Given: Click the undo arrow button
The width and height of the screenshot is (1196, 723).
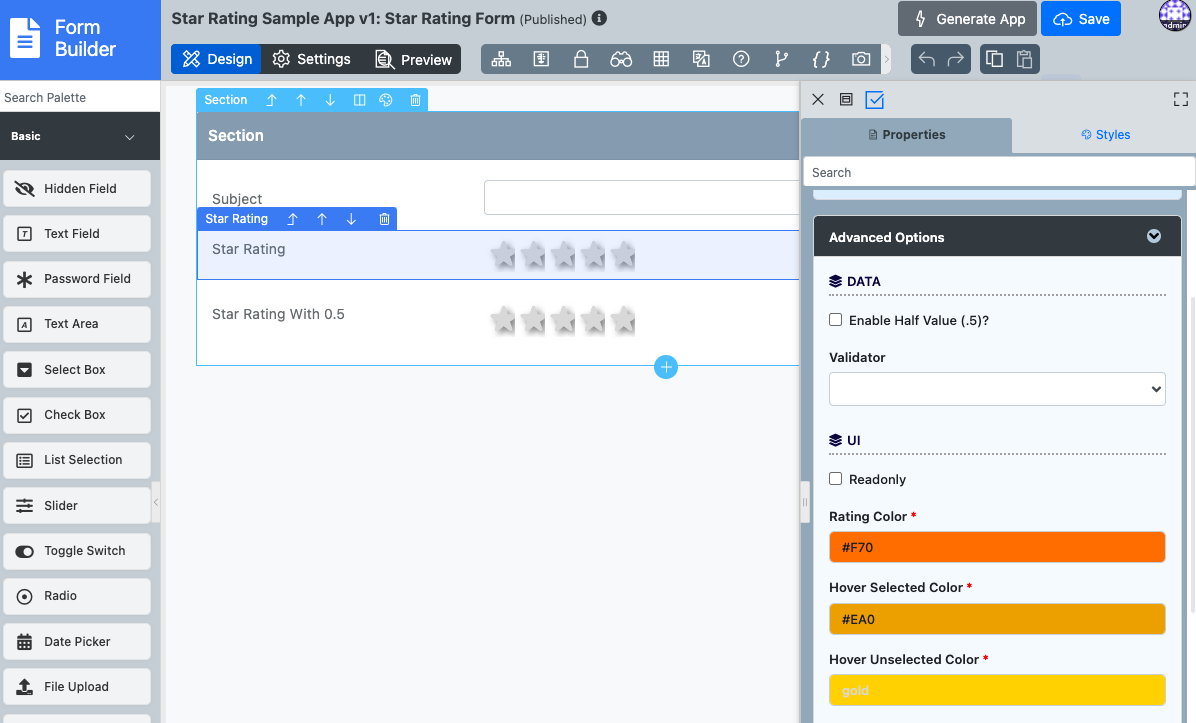Looking at the screenshot, I should click(927, 59).
